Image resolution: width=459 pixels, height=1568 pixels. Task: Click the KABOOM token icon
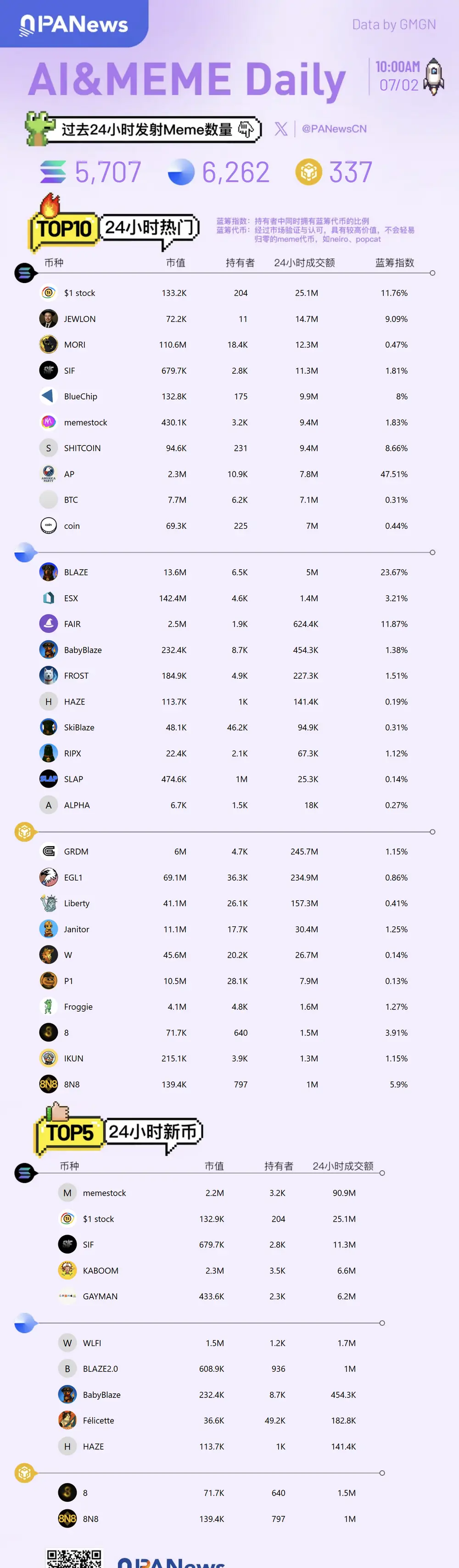tap(67, 1270)
